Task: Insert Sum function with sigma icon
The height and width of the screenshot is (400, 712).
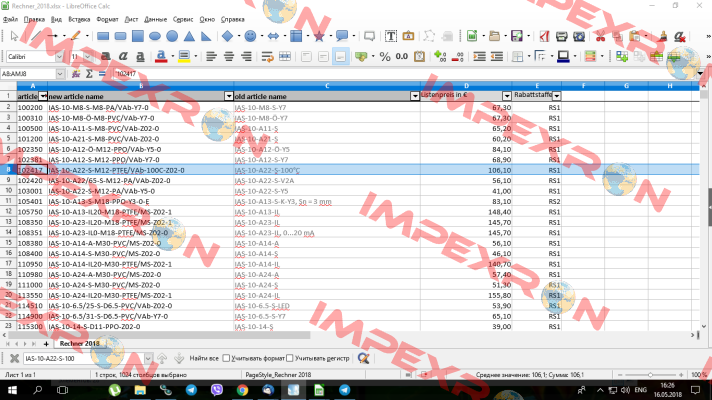Action: [89, 74]
